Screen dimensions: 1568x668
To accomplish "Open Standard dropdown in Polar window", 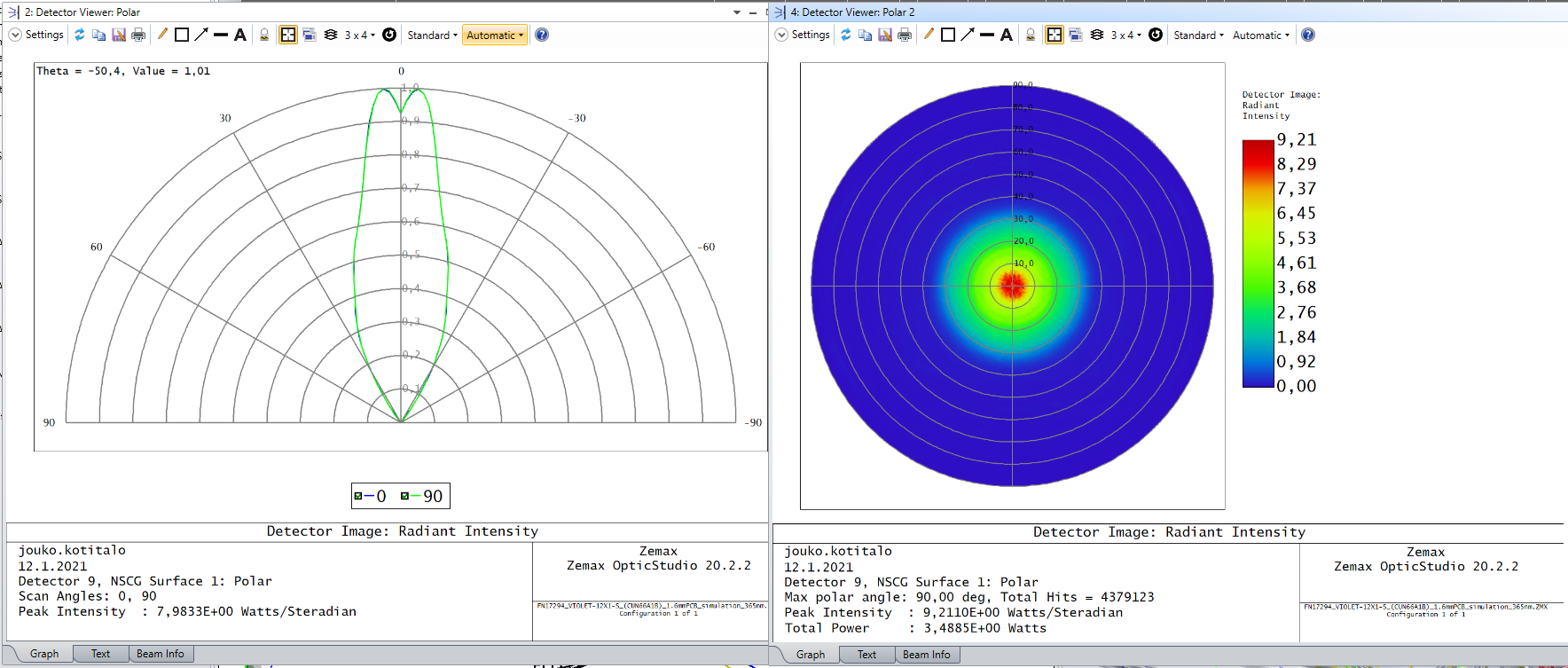I will (x=432, y=35).
